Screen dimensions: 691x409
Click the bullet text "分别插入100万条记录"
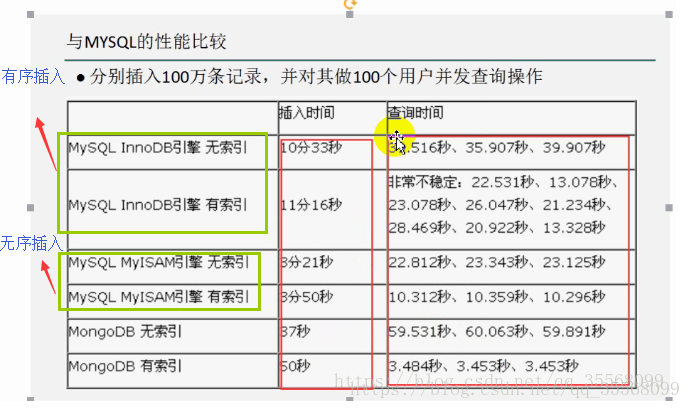pyautogui.click(x=176, y=77)
